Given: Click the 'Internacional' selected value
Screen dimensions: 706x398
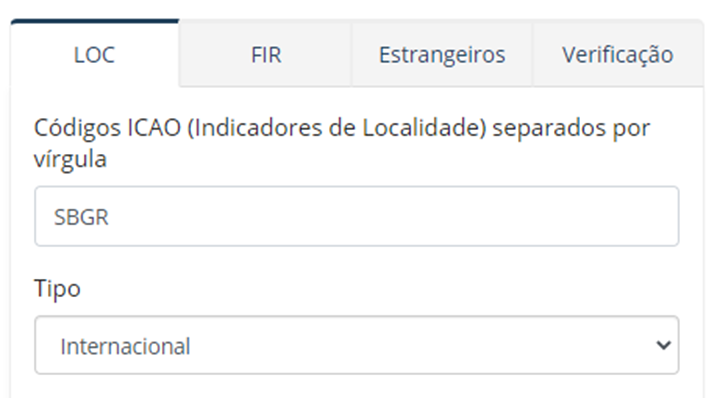Looking at the screenshot, I should pos(125,346).
